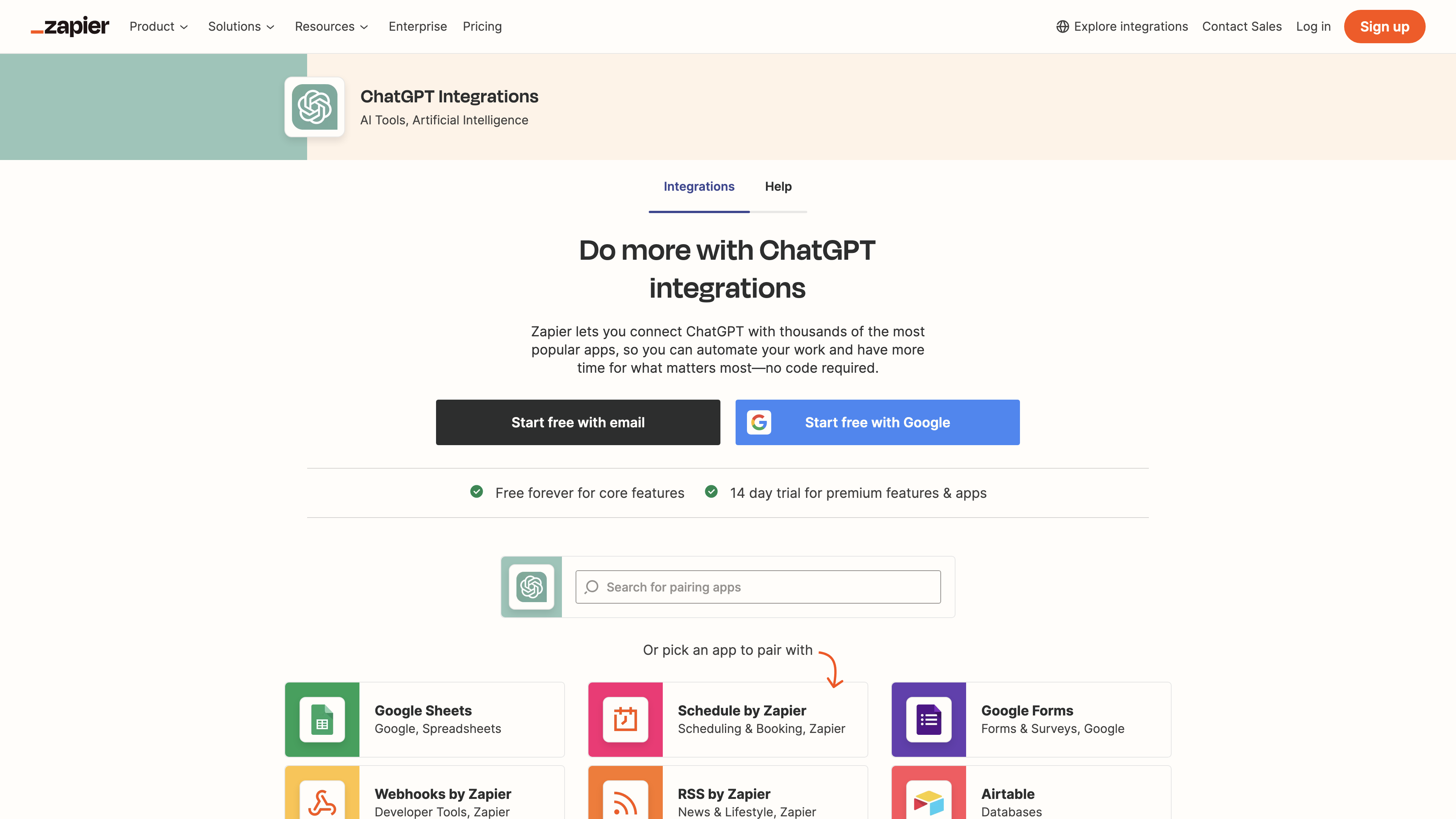Switch to the Help tab
Image resolution: width=1456 pixels, height=819 pixels.
point(778,187)
